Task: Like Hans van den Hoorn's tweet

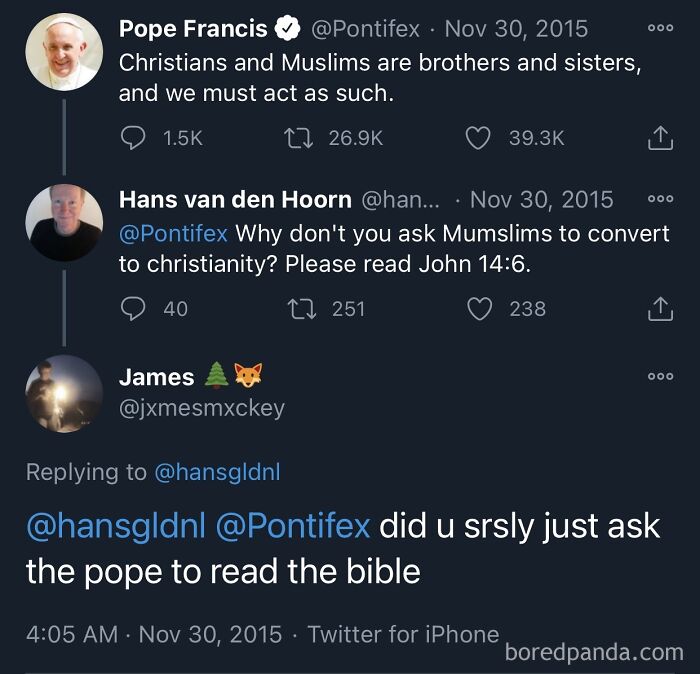Action: click(481, 309)
